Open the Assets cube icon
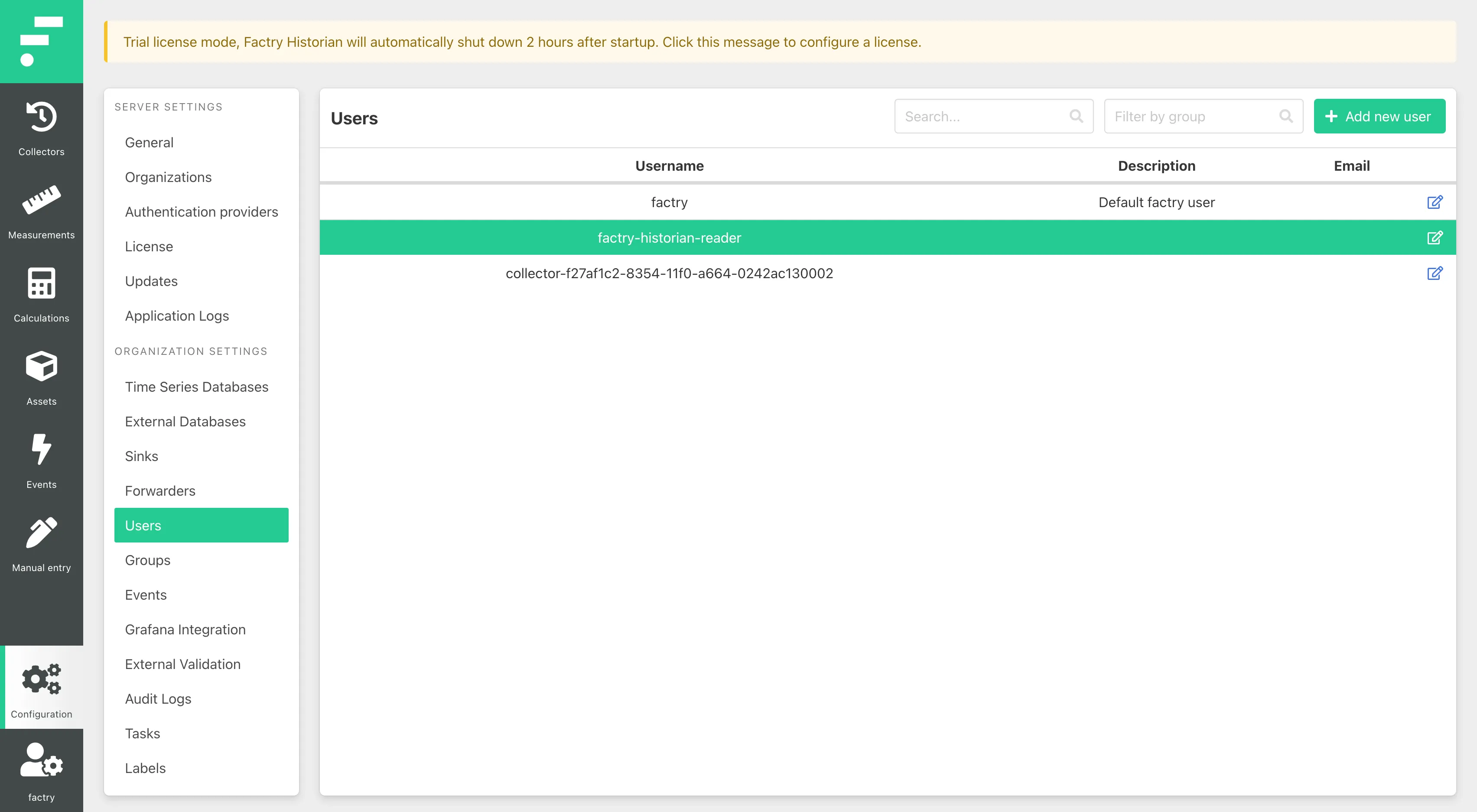1477x812 pixels. click(x=41, y=366)
